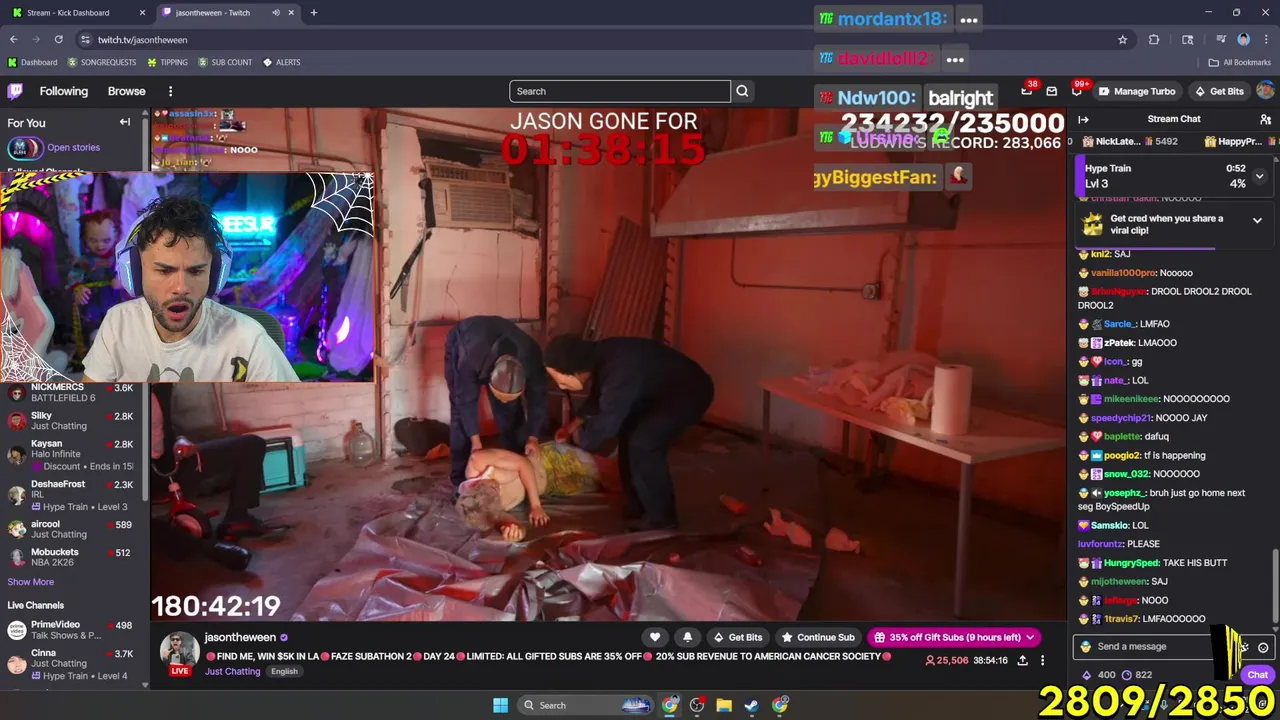Open the chat community users list
The image size is (1280, 720).
point(1265,119)
